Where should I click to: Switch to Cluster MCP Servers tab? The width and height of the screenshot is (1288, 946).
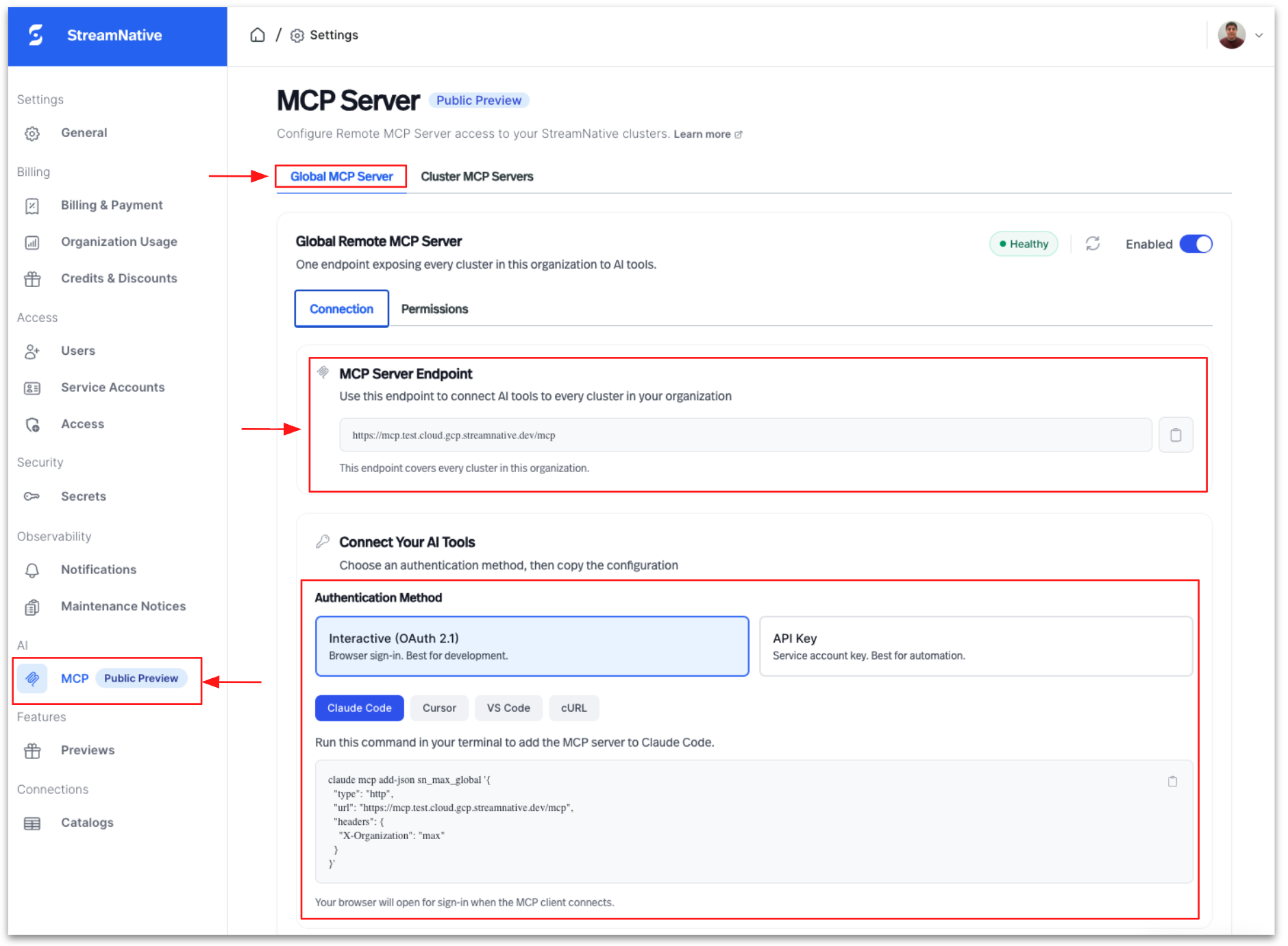[477, 177]
